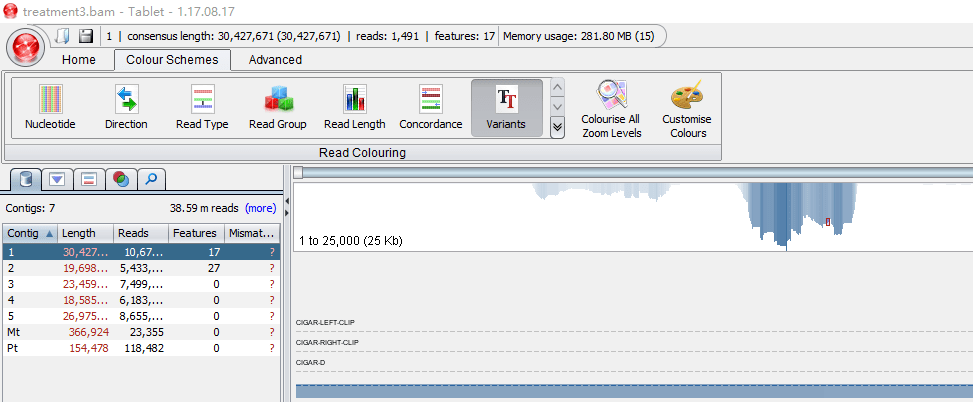Select the Mt contig row
The image size is (973, 402).
(141, 332)
